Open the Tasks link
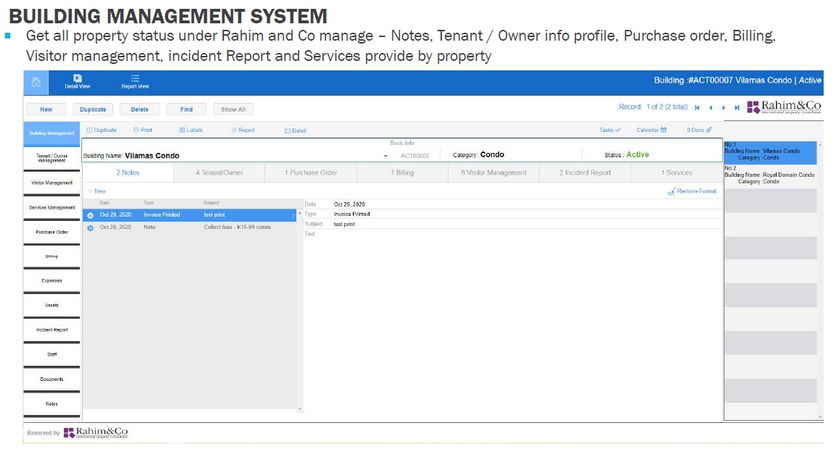838x459 pixels. click(610, 130)
